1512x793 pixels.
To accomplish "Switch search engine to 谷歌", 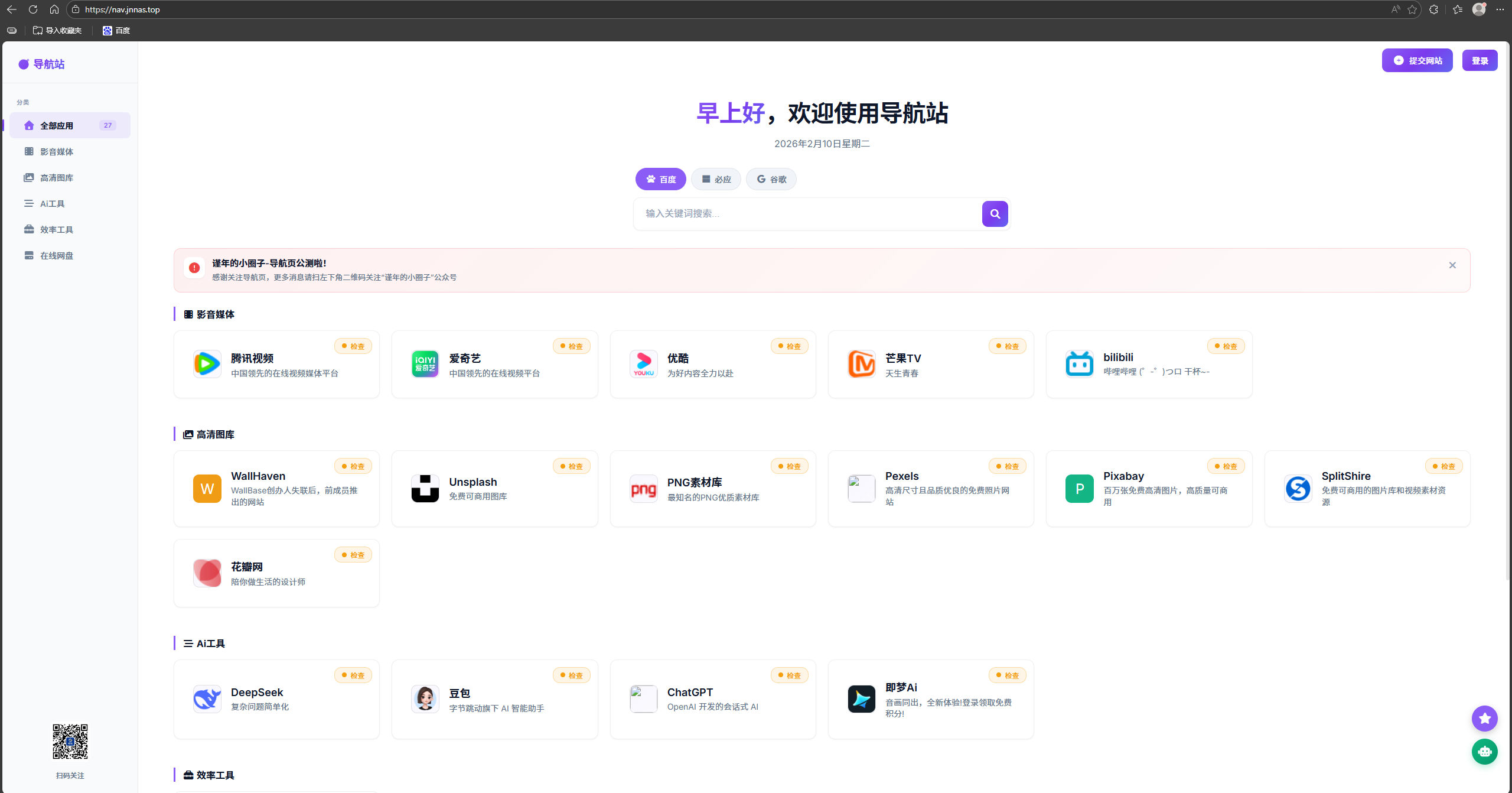I will pos(771,179).
